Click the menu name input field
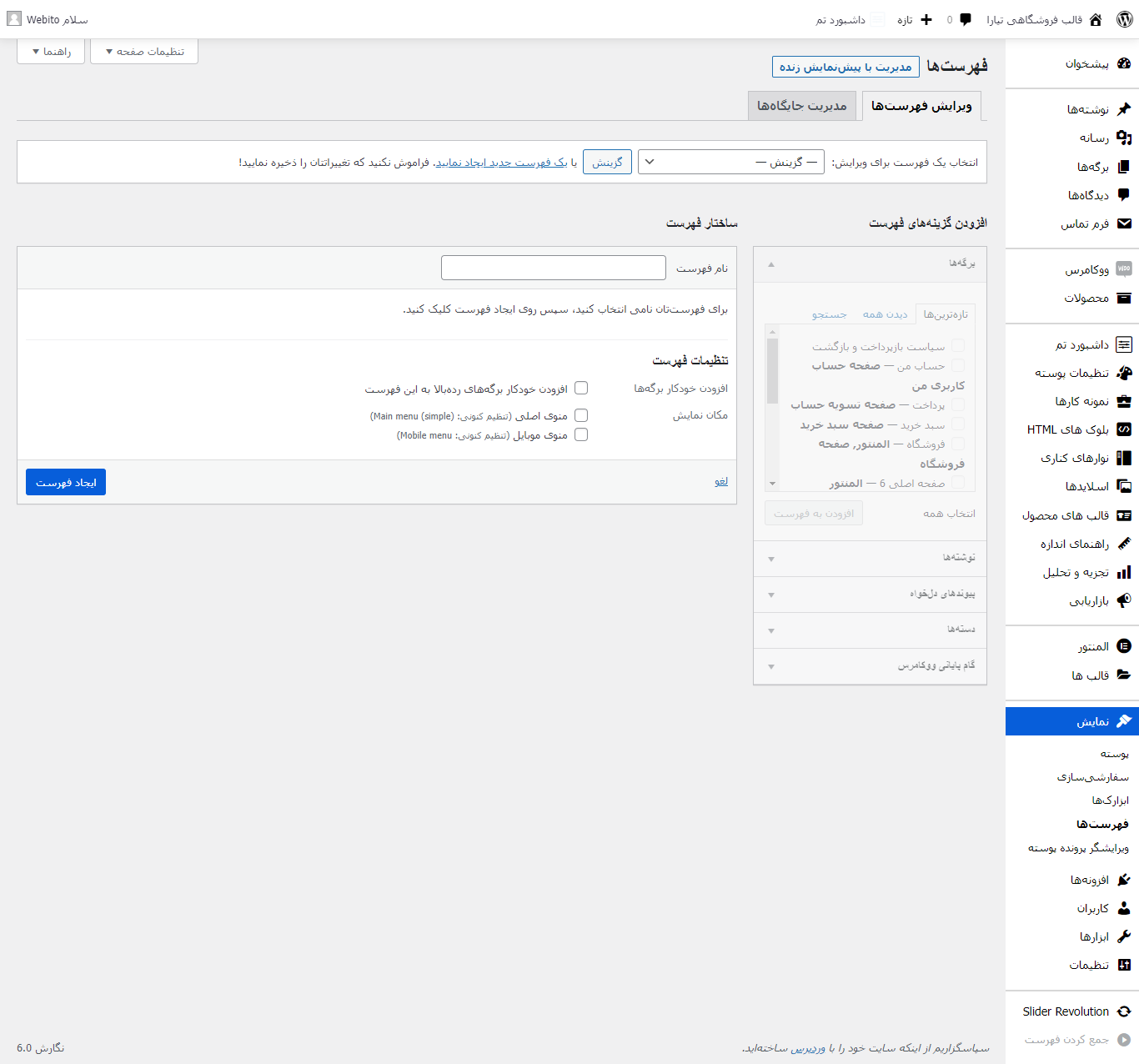Image resolution: width=1139 pixels, height=1064 pixels. [554, 268]
